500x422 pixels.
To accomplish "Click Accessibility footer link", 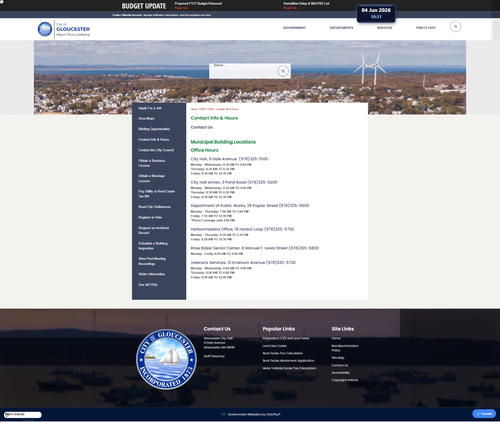I will [340, 373].
